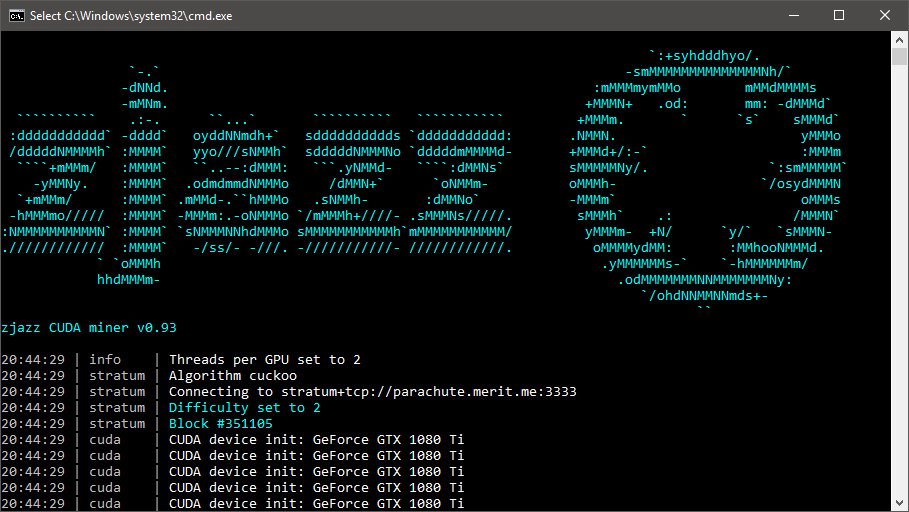Click the 'info' tag in the log

coord(105,360)
